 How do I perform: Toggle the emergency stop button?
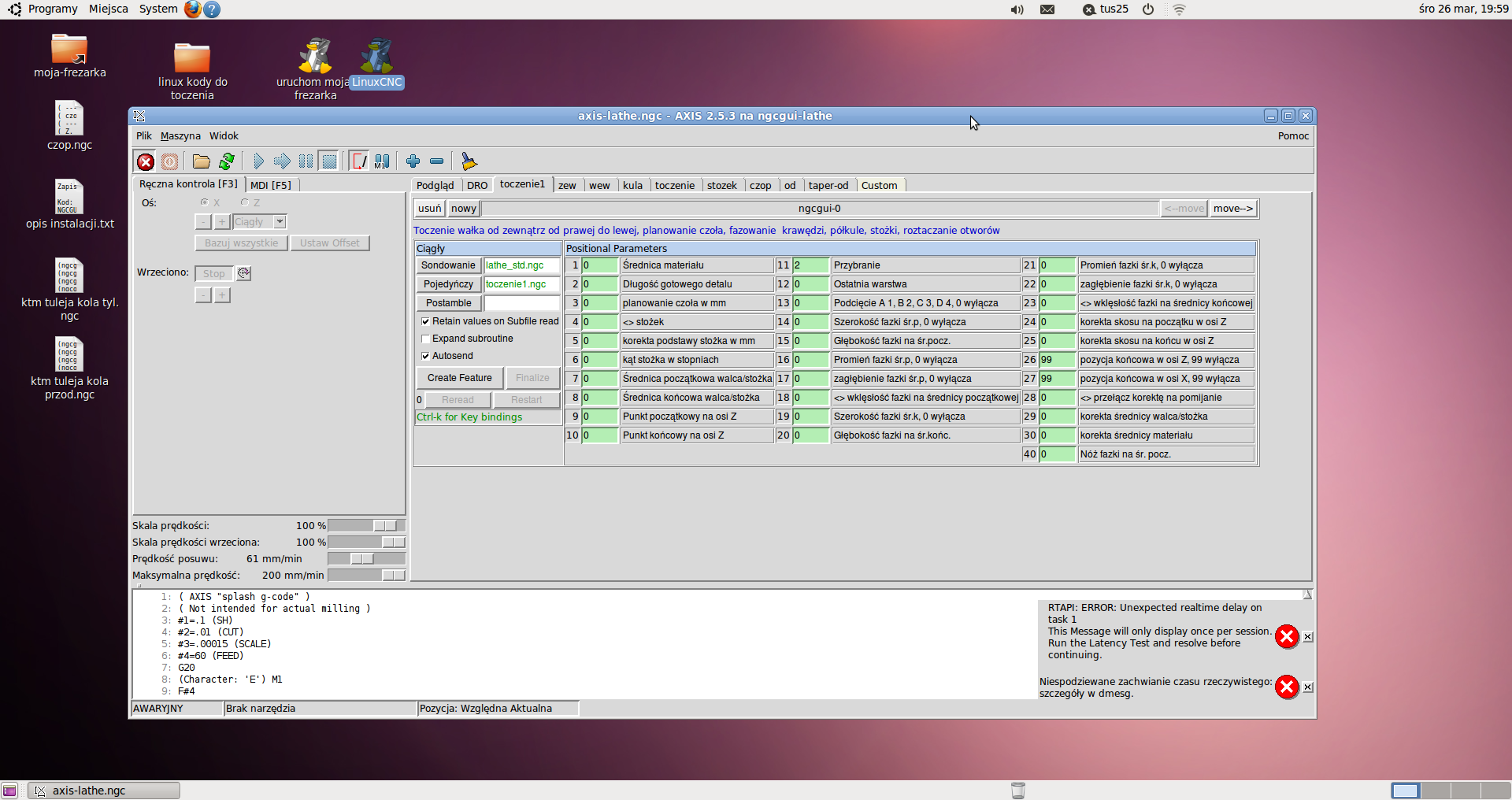[x=146, y=161]
